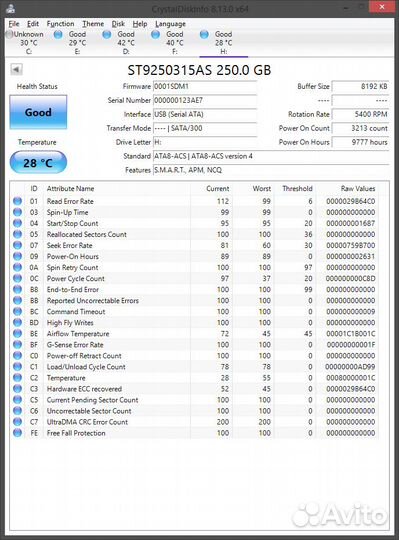The width and height of the screenshot is (399, 540).
Task: Click the status icon for Load/Unload Cycle Count
Action: pyautogui.click(x=17, y=367)
